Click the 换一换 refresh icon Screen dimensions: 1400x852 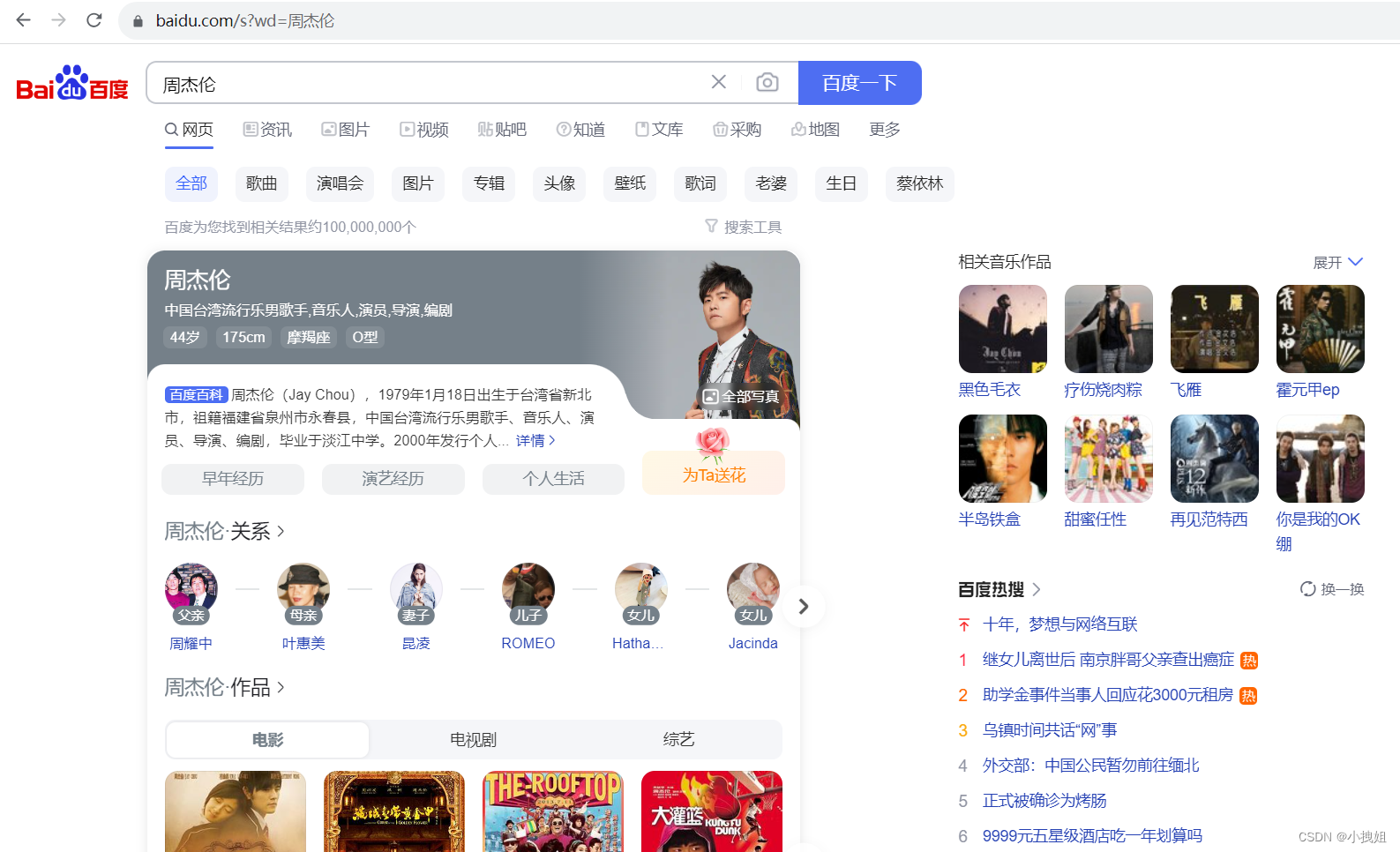[1308, 588]
